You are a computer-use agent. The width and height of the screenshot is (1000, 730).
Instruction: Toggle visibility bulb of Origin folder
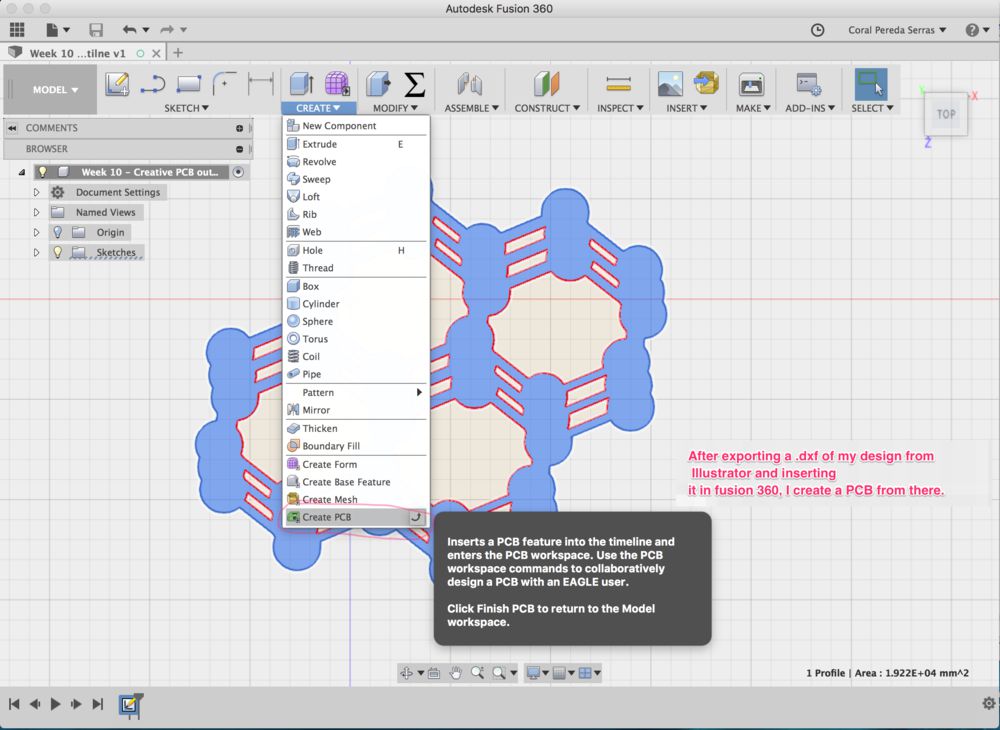[57, 232]
